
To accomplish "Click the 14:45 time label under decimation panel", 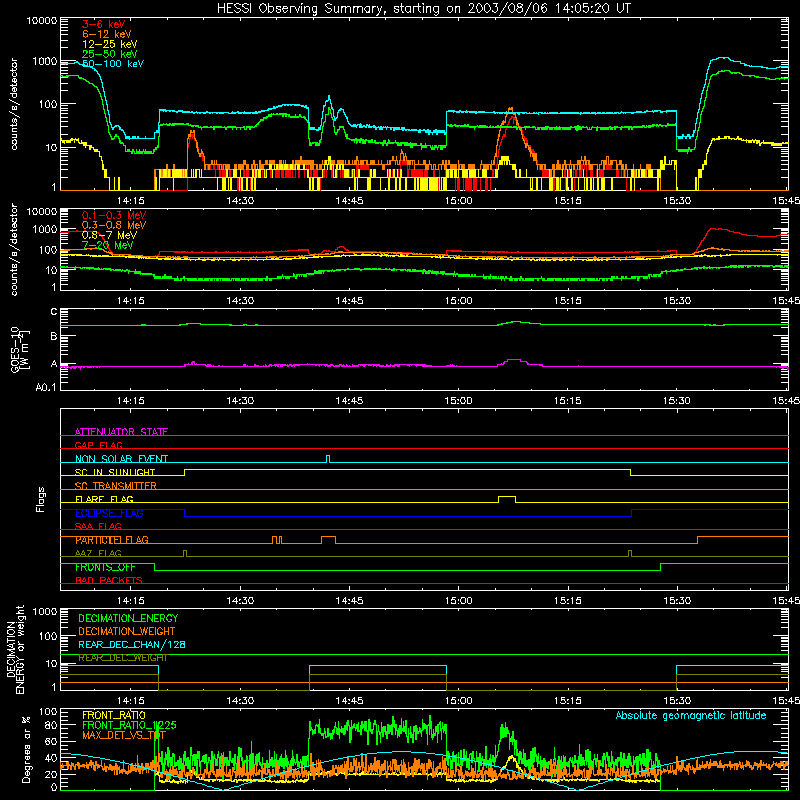I will (x=349, y=701).
